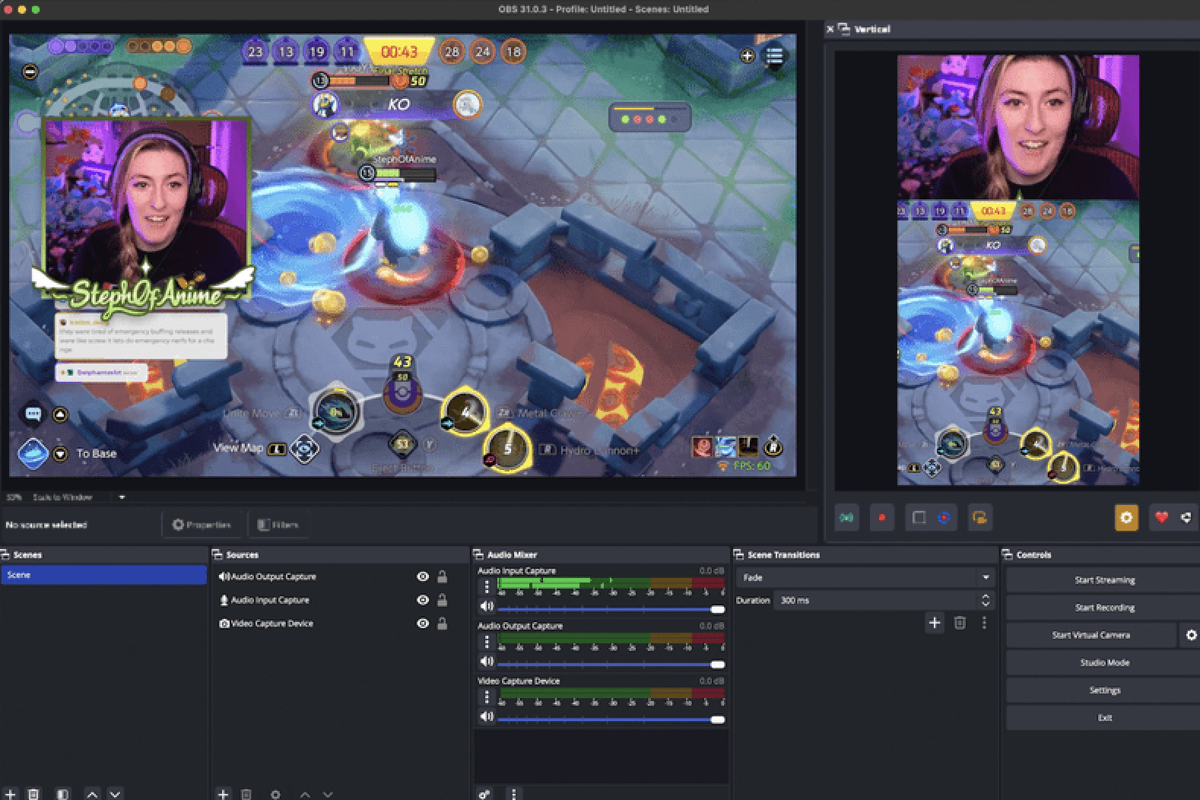Open Video Capture Device three-dot options
1200x800 pixels.
pos(487,697)
